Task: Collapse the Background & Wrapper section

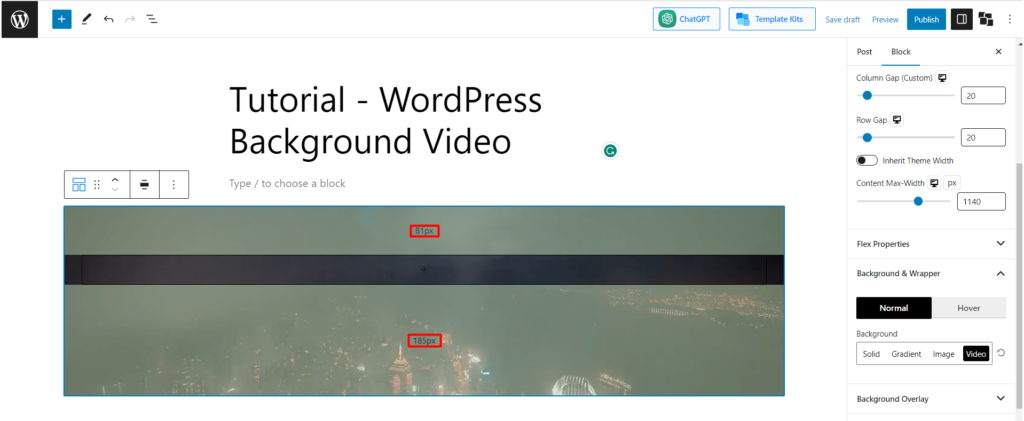Action: click(x=931, y=273)
